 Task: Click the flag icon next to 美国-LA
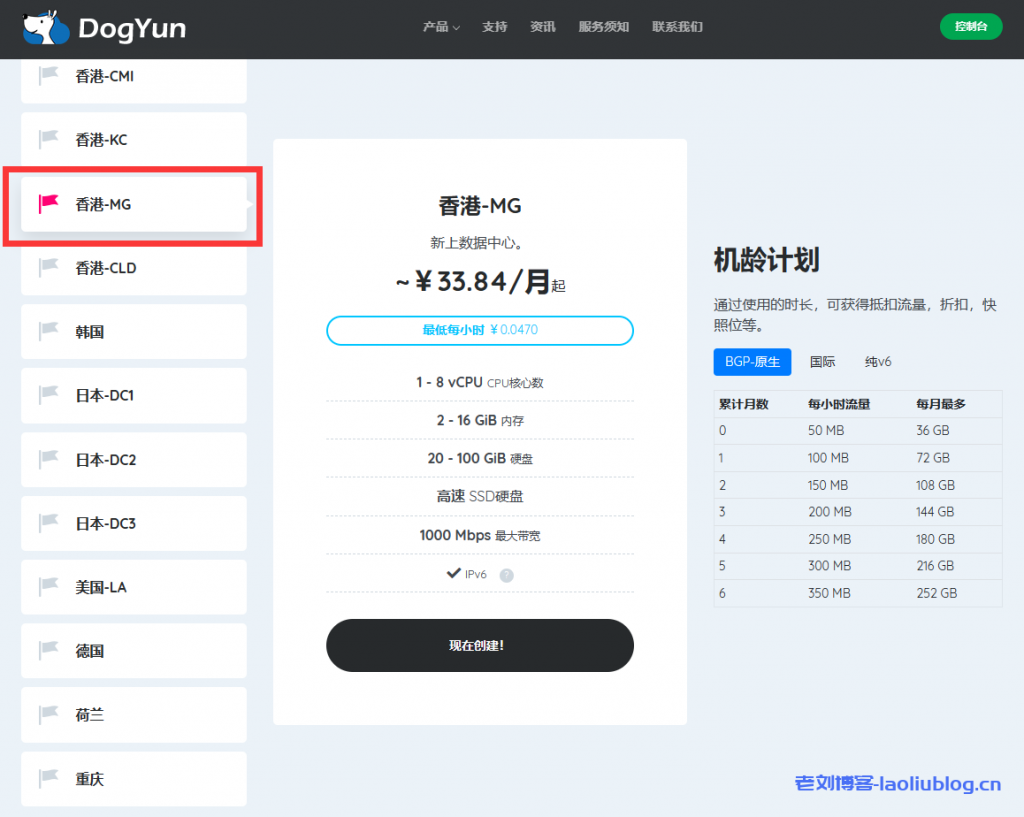(48, 587)
